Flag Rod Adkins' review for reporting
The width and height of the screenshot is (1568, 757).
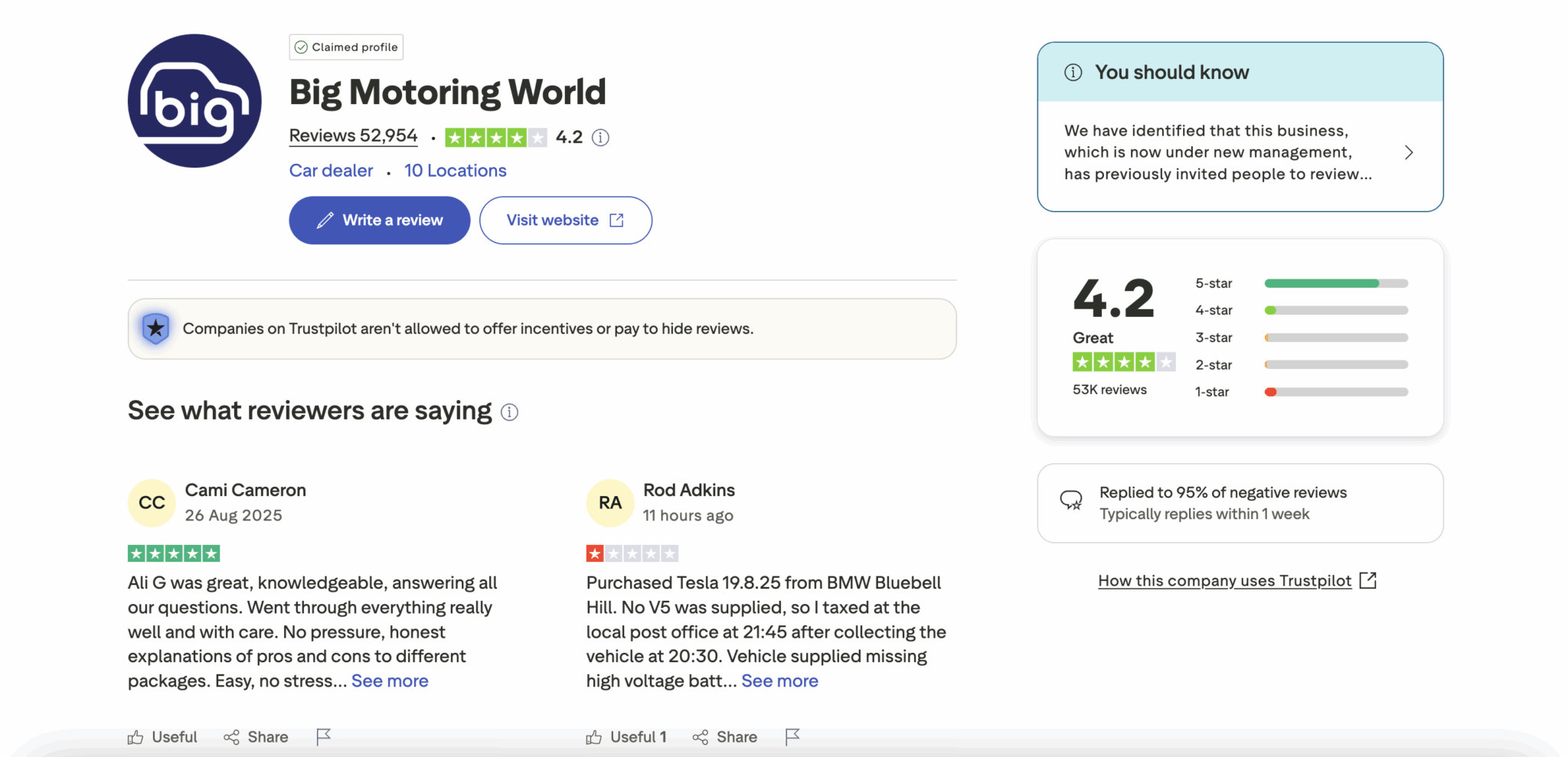coord(792,736)
